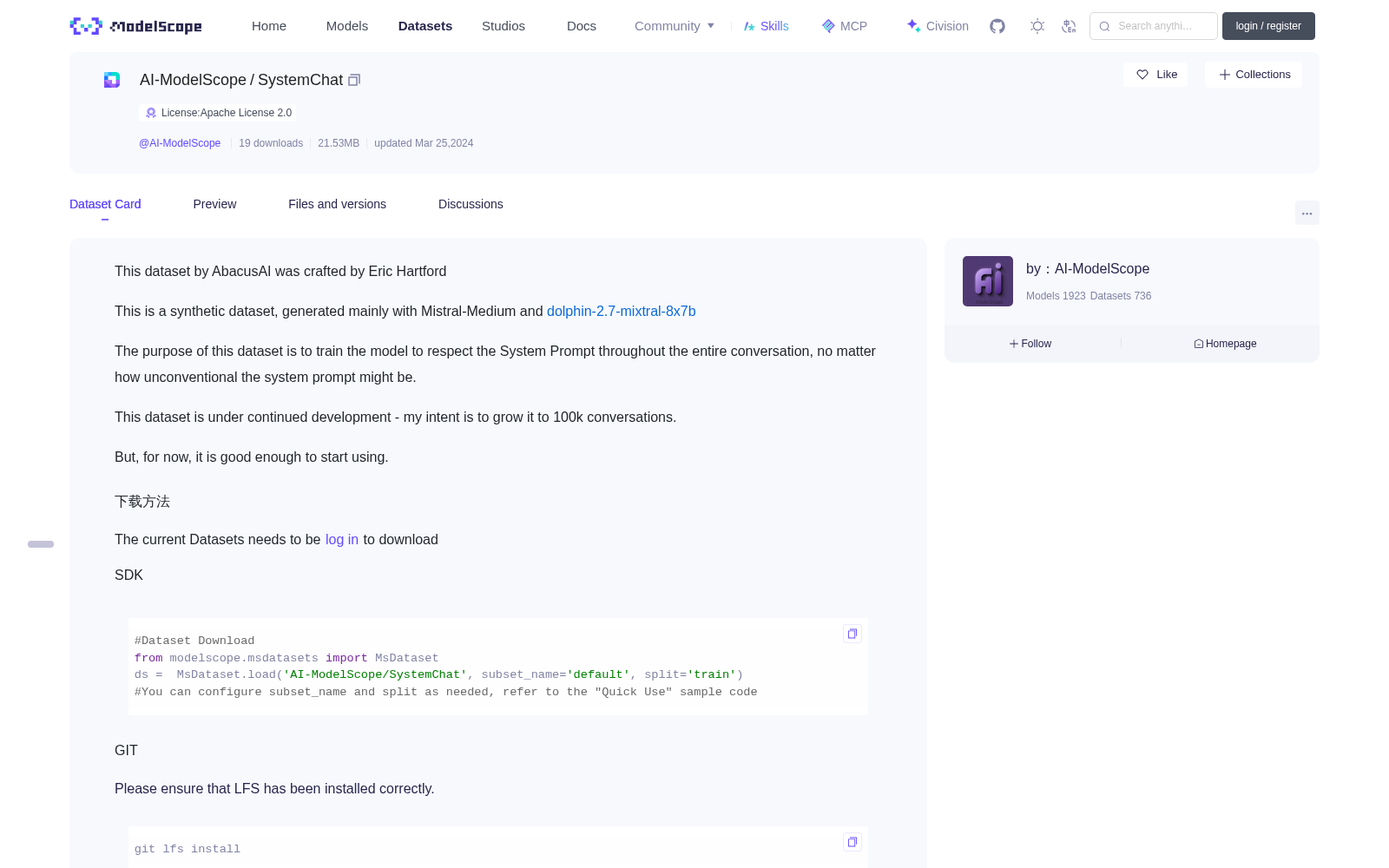The image size is (1389, 868).
Task: Click the '21.53MB' size text
Action: [x=339, y=143]
